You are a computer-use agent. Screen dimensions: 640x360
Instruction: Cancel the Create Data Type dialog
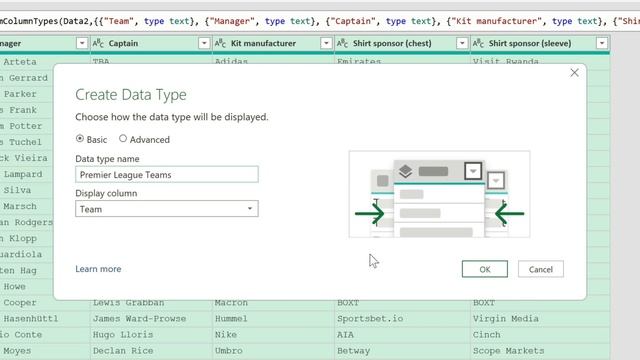pyautogui.click(x=540, y=269)
